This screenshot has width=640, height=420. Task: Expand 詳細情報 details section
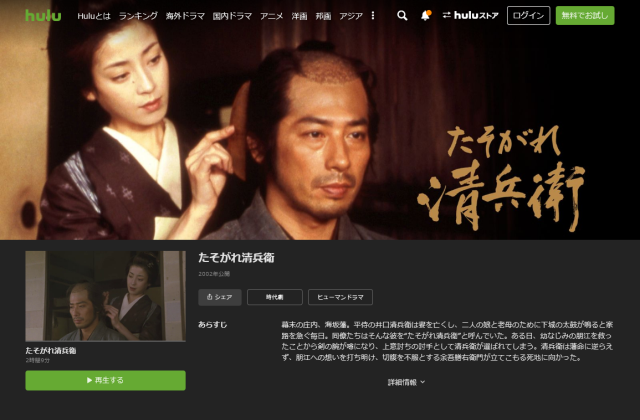[406, 382]
